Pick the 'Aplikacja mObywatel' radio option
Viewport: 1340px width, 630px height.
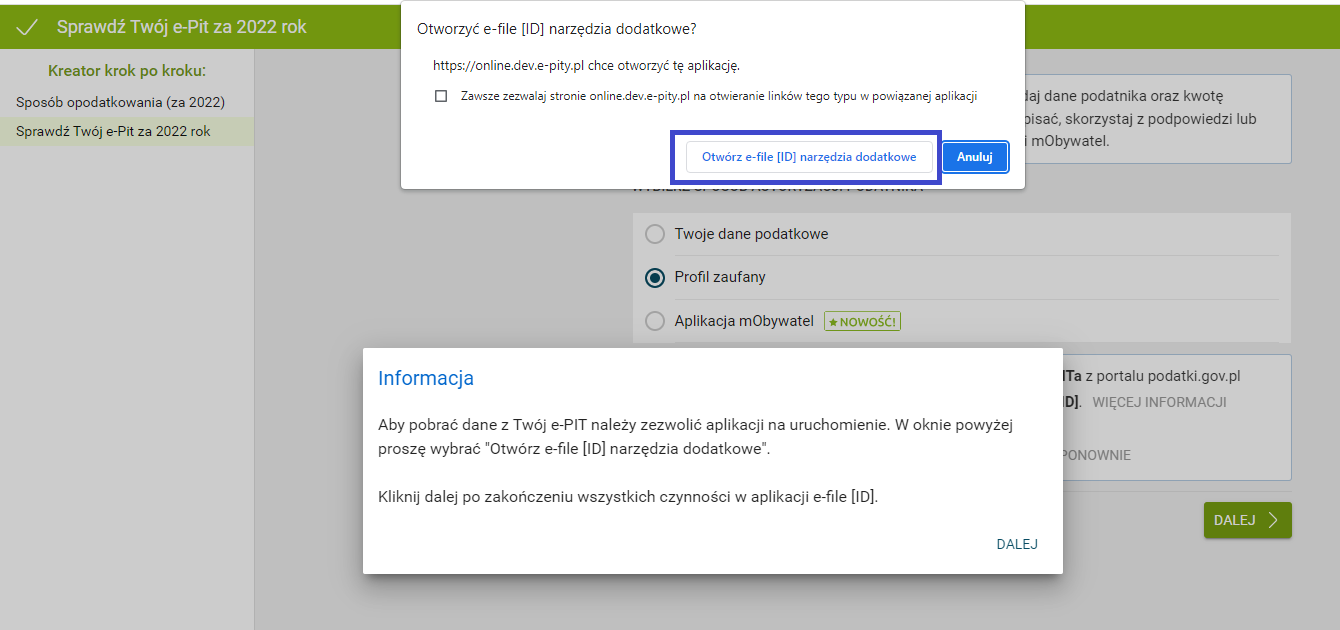click(x=655, y=321)
